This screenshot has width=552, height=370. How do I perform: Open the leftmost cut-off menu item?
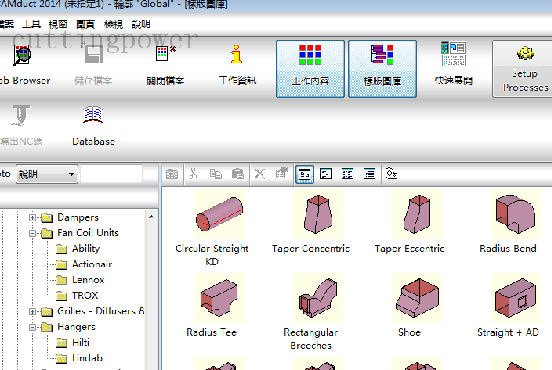[7, 24]
